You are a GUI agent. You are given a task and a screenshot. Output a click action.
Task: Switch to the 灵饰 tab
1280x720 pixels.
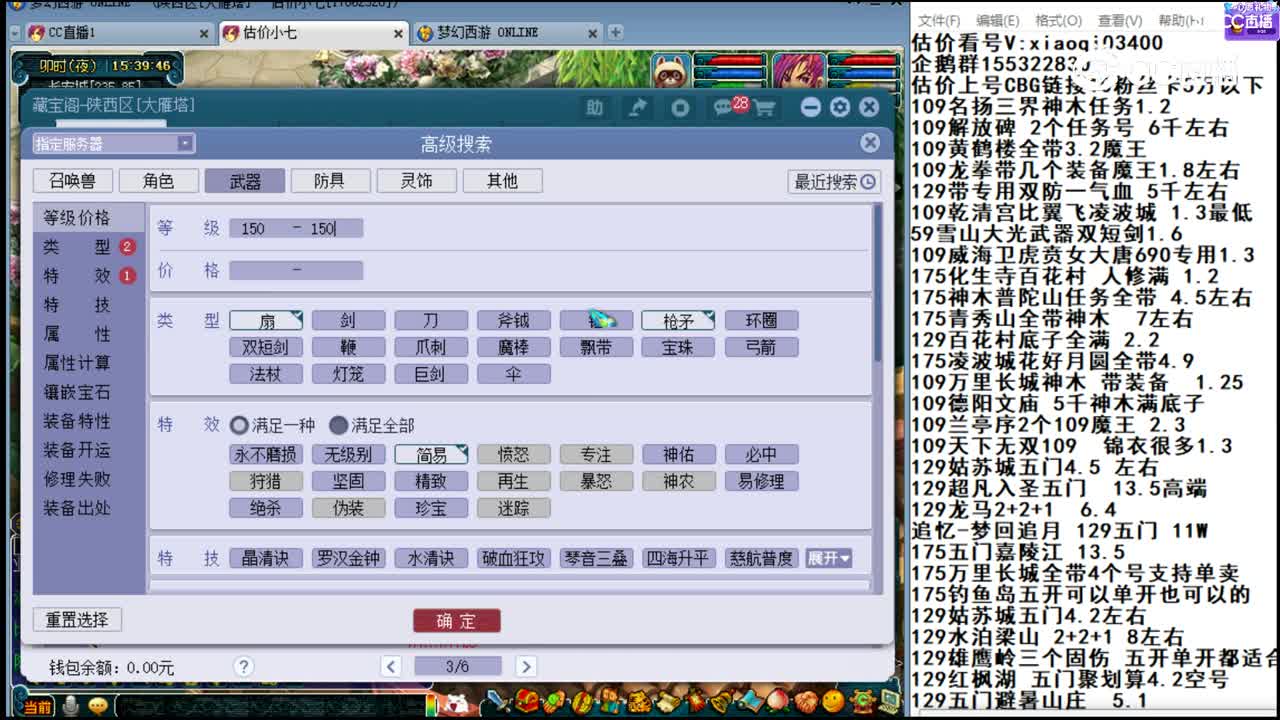416,181
